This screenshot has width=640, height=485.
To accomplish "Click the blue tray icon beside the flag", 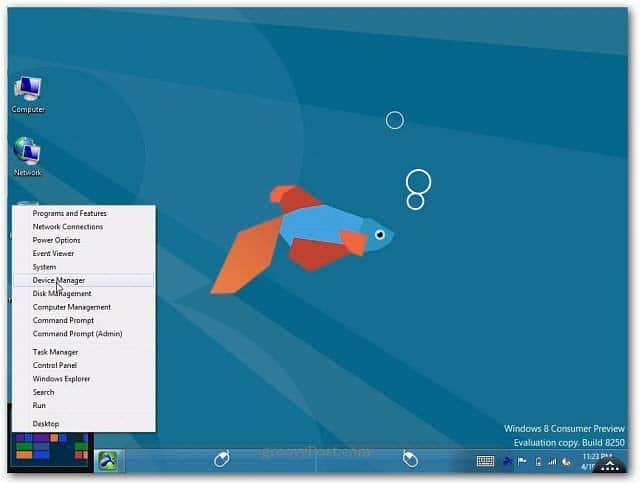I will [507, 462].
